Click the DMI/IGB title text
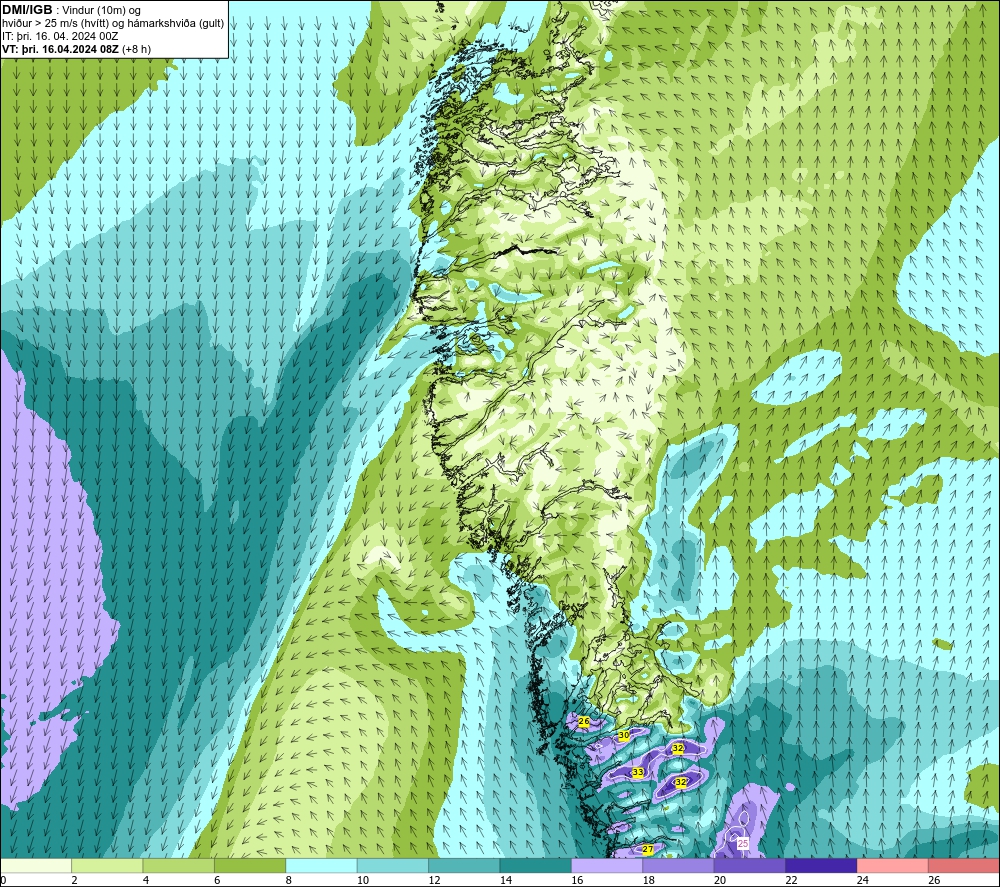The image size is (1000, 887). coord(27,10)
